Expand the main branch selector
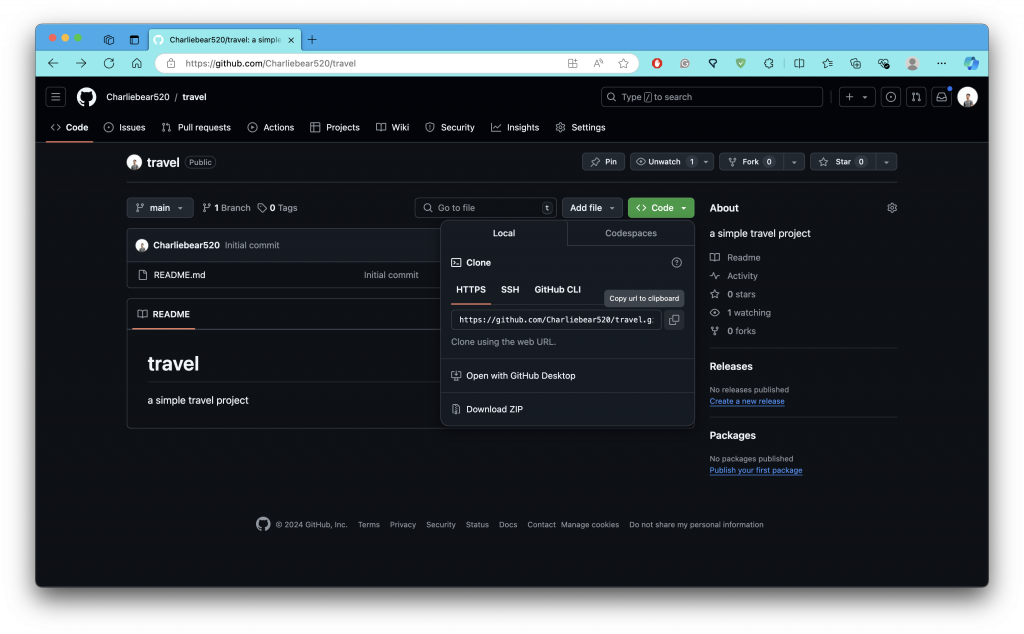 (x=160, y=208)
